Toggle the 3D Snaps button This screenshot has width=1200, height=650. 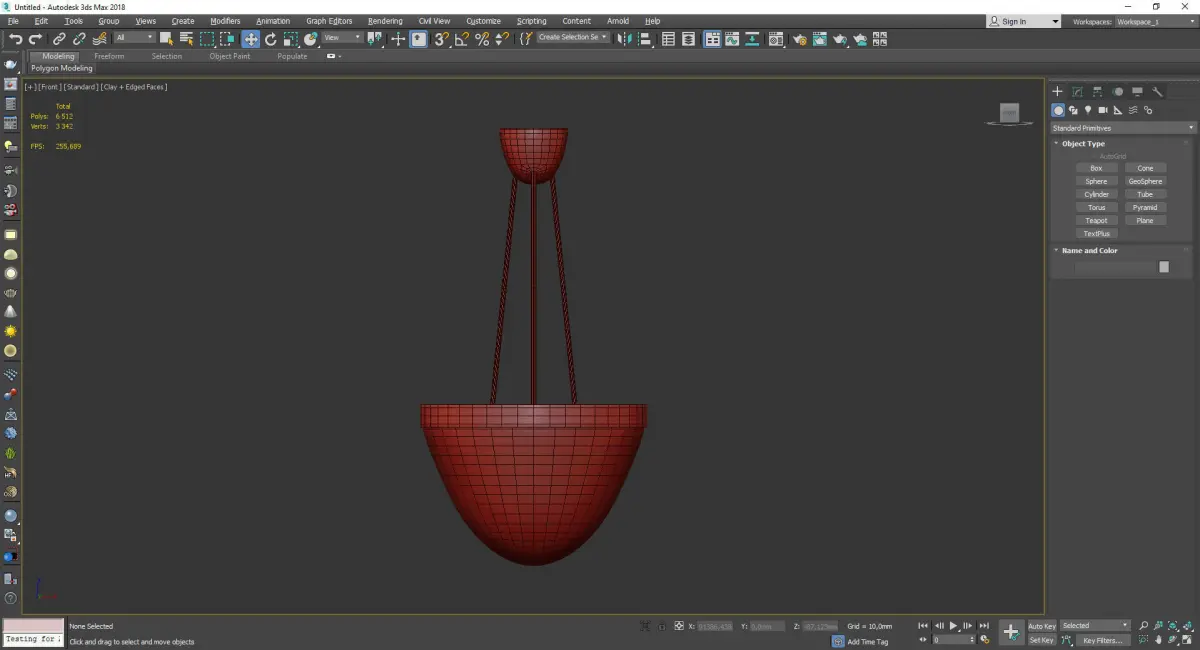click(x=441, y=39)
